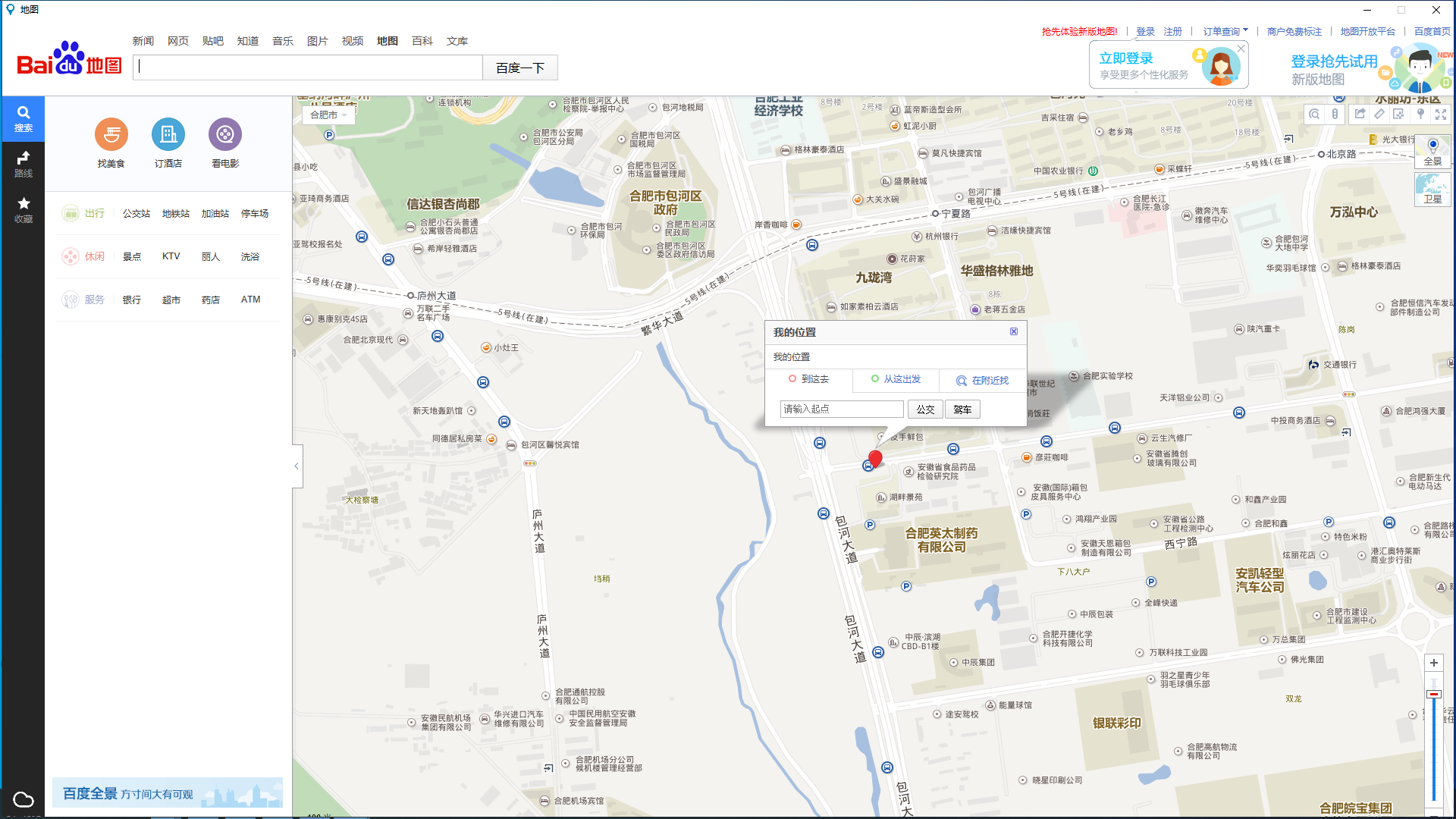Screen dimensions: 1456x819
Task: Click the screenshot capture tool icon
Action: pyautogui.click(x=1399, y=114)
